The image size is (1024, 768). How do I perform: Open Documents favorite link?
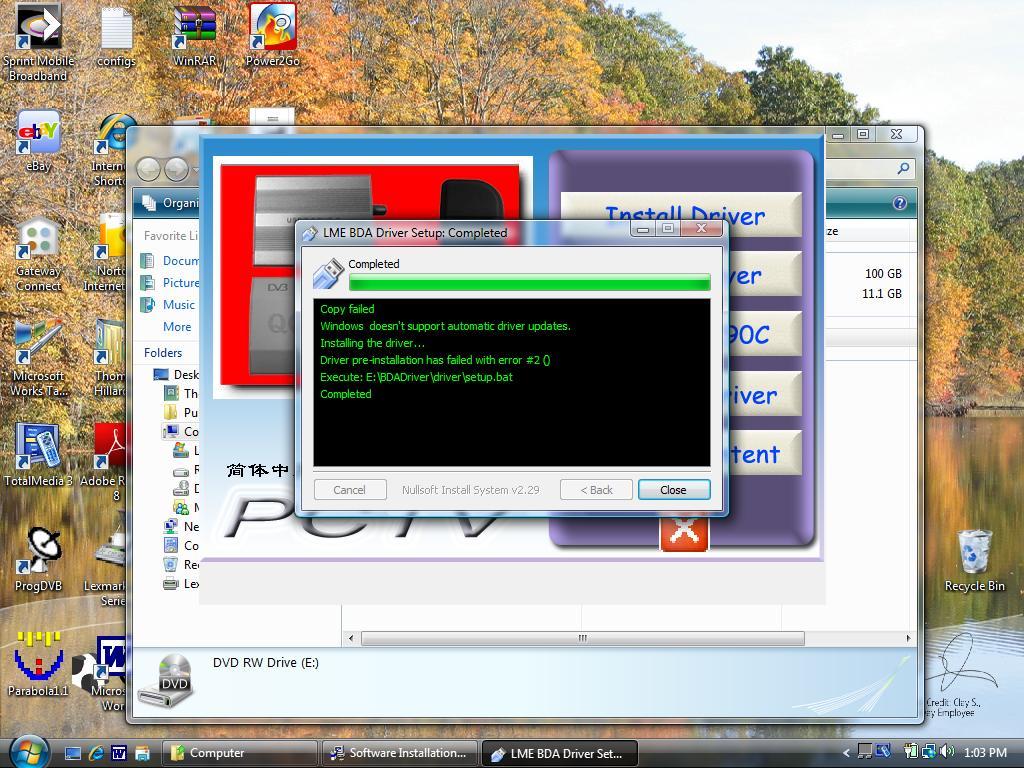coord(170,261)
